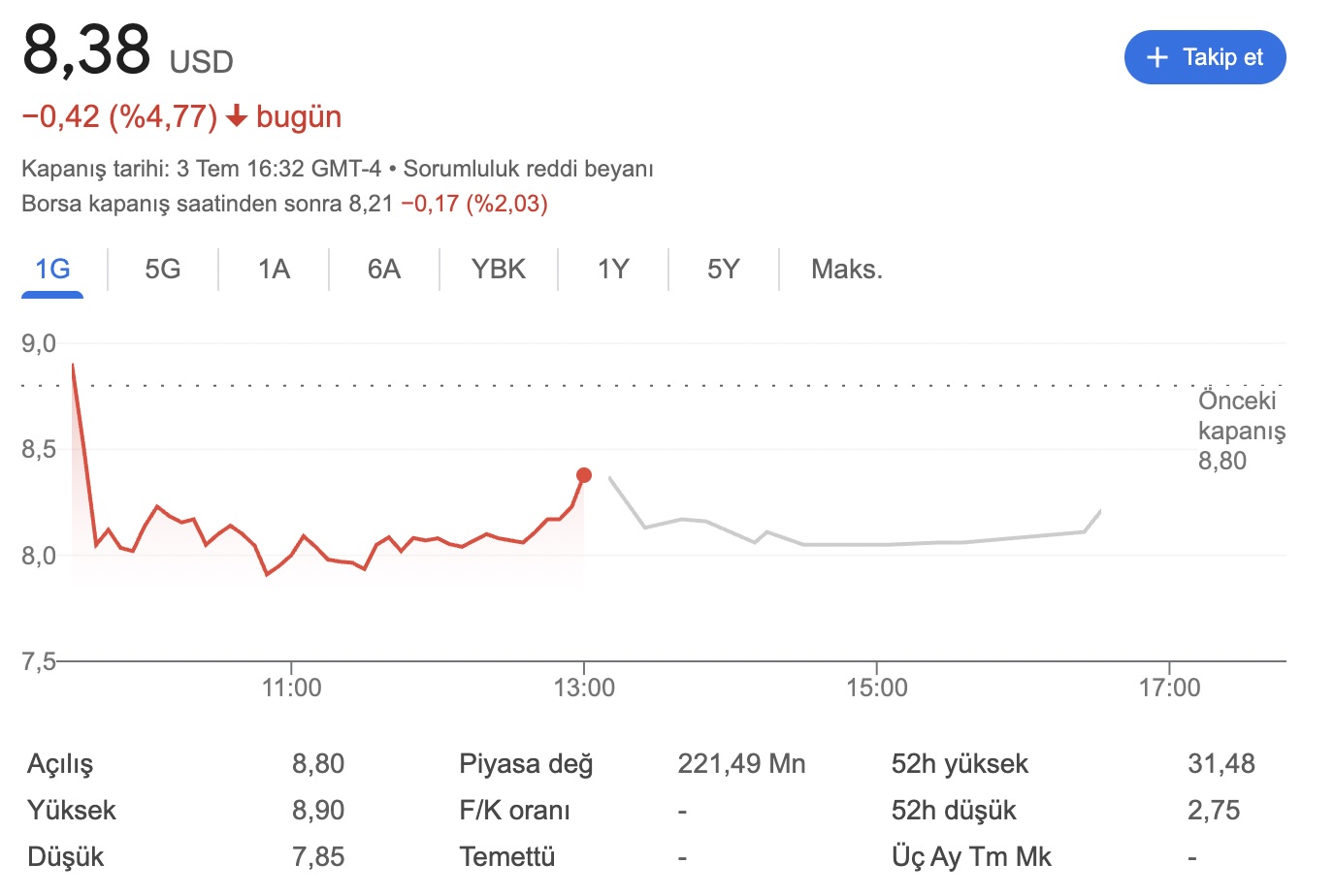
Task: Click the red intraday price line
Action: click(304, 536)
